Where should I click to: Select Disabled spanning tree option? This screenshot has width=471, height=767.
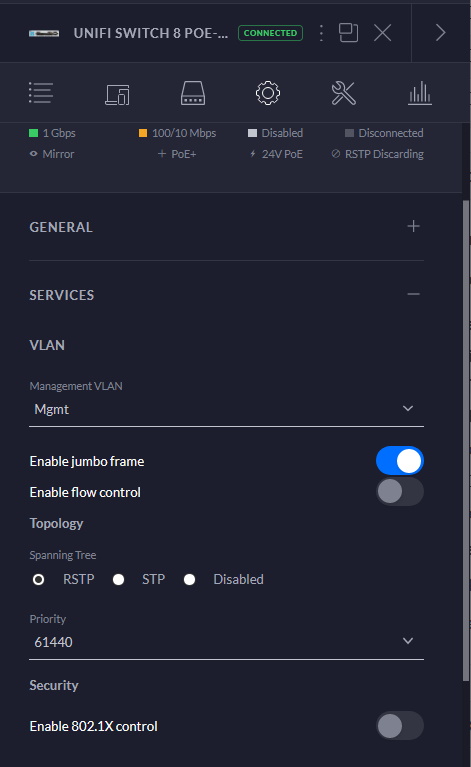pos(189,580)
